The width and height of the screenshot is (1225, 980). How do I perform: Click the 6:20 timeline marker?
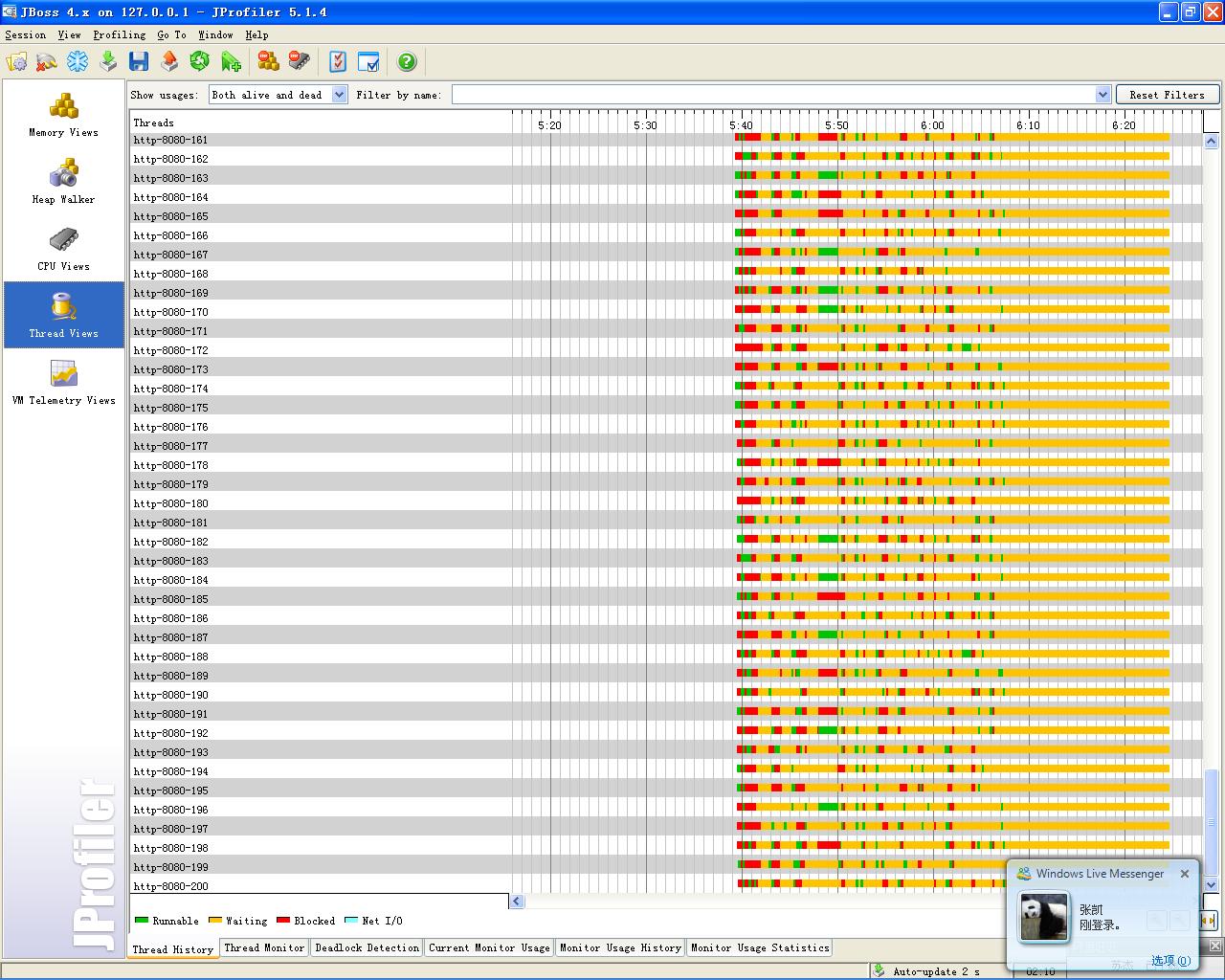tap(1124, 125)
